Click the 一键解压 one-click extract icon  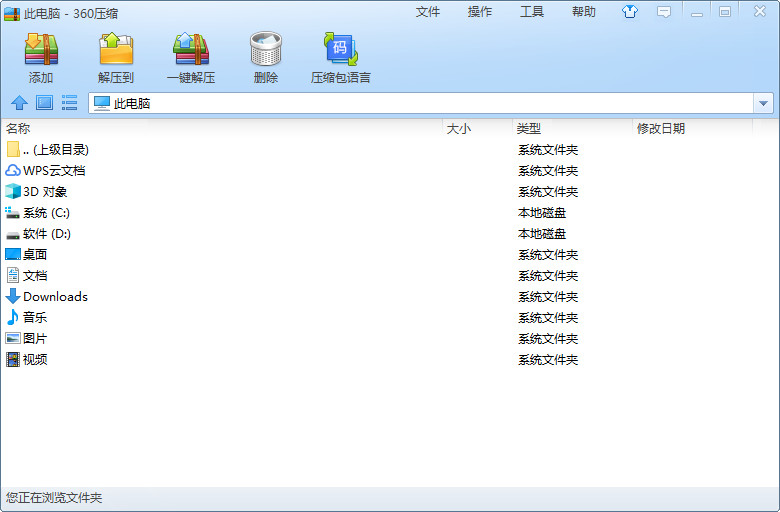coord(191,49)
